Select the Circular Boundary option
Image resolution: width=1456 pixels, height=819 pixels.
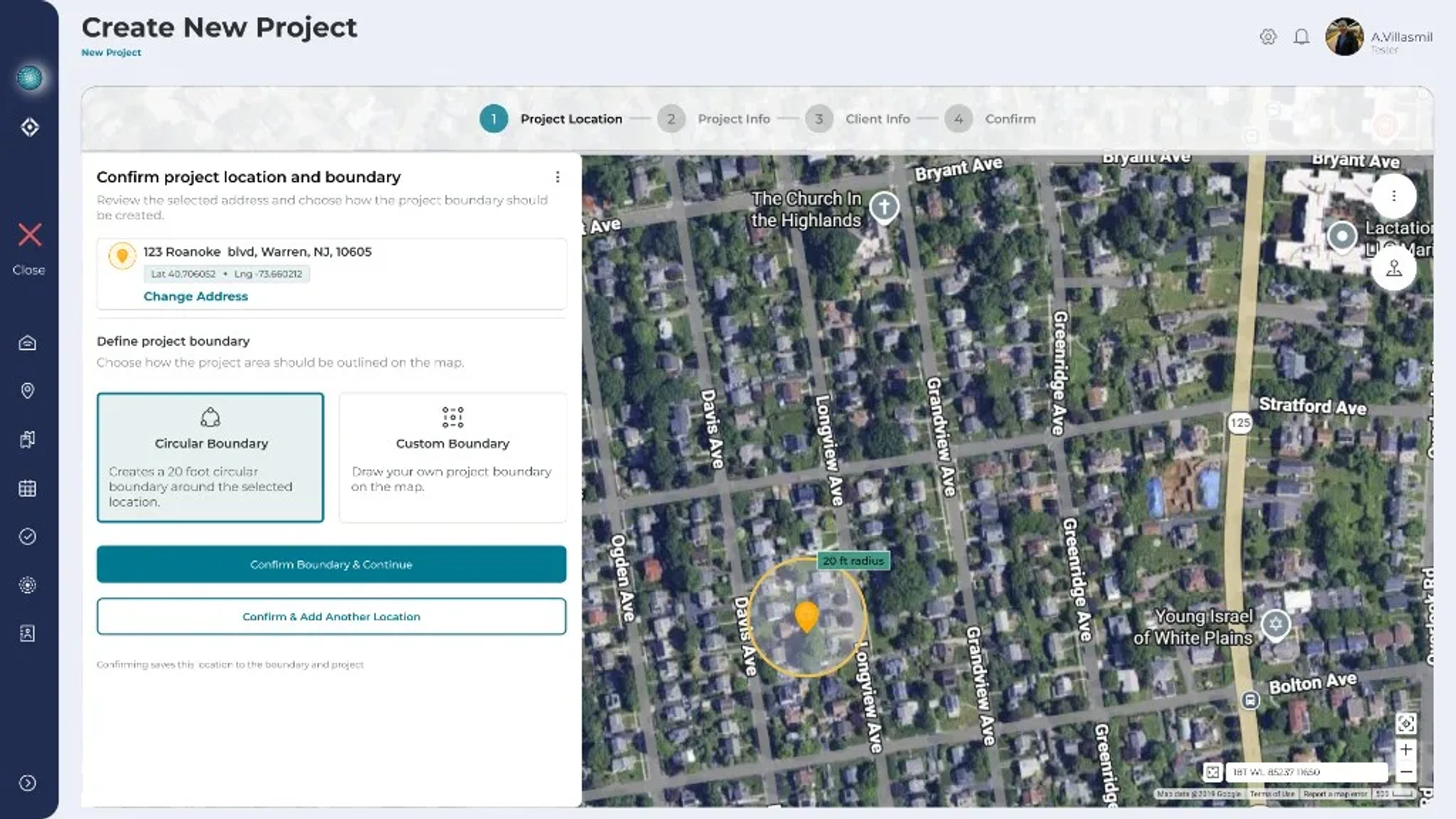click(210, 457)
